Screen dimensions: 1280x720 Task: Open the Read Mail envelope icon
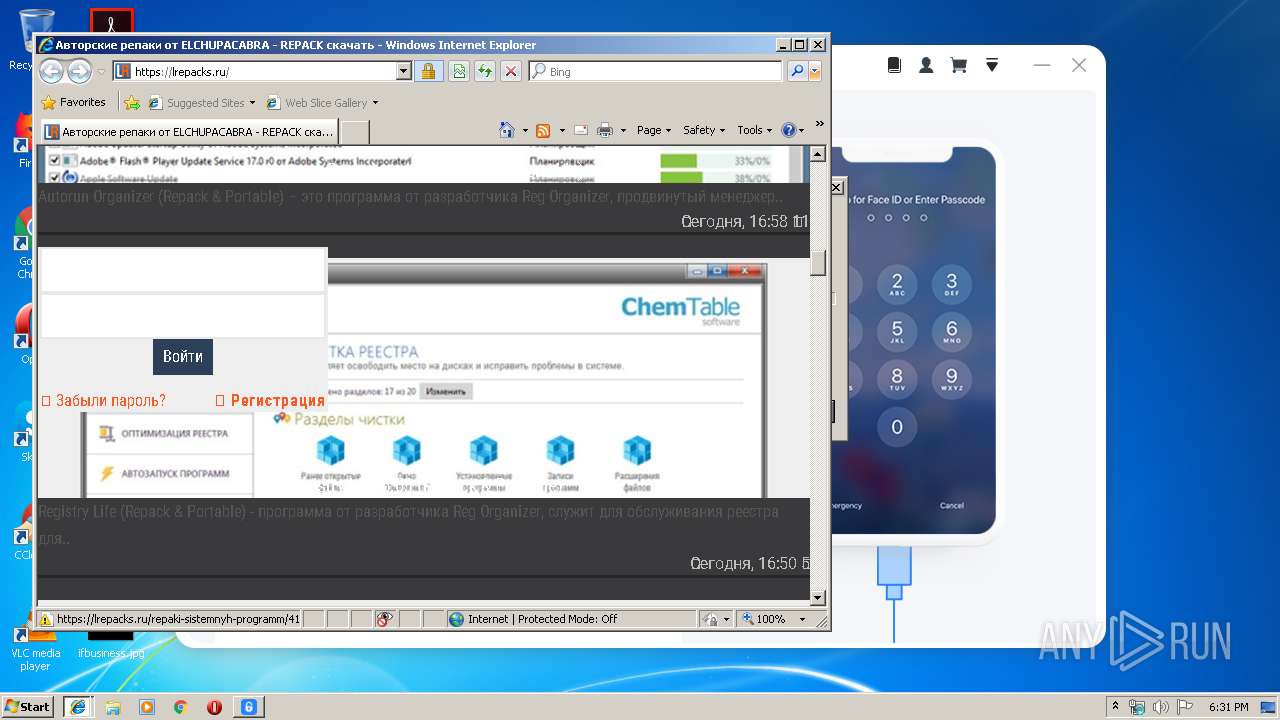(x=580, y=130)
